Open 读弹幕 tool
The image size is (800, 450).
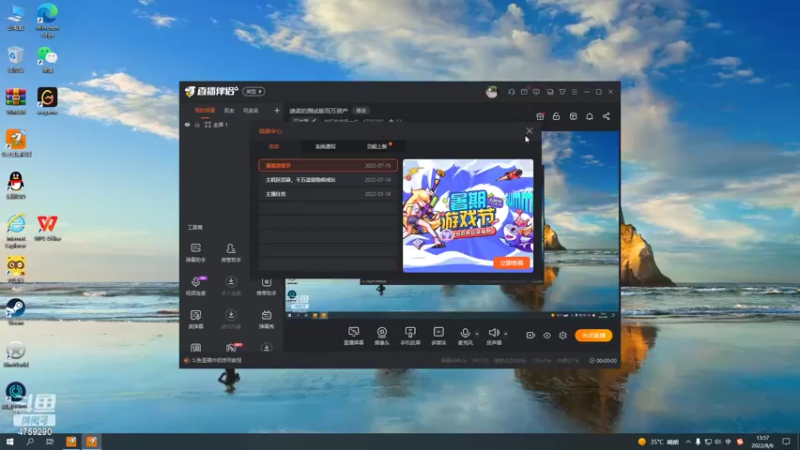(195, 319)
